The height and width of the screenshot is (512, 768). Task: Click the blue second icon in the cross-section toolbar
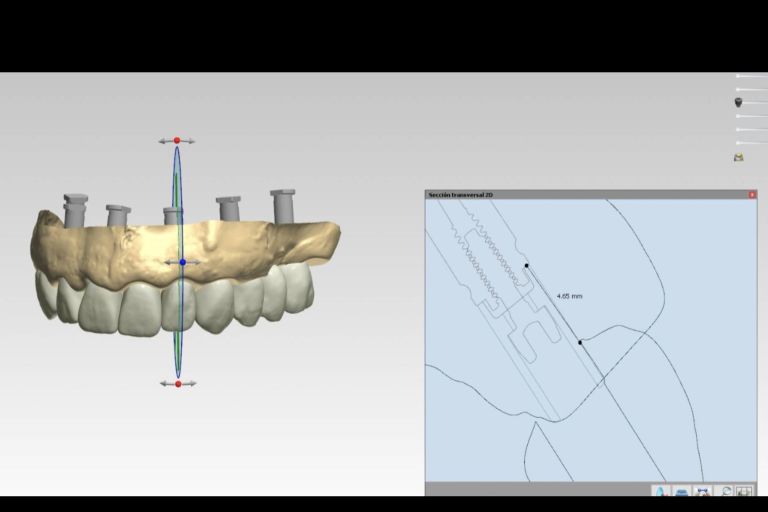click(x=681, y=491)
